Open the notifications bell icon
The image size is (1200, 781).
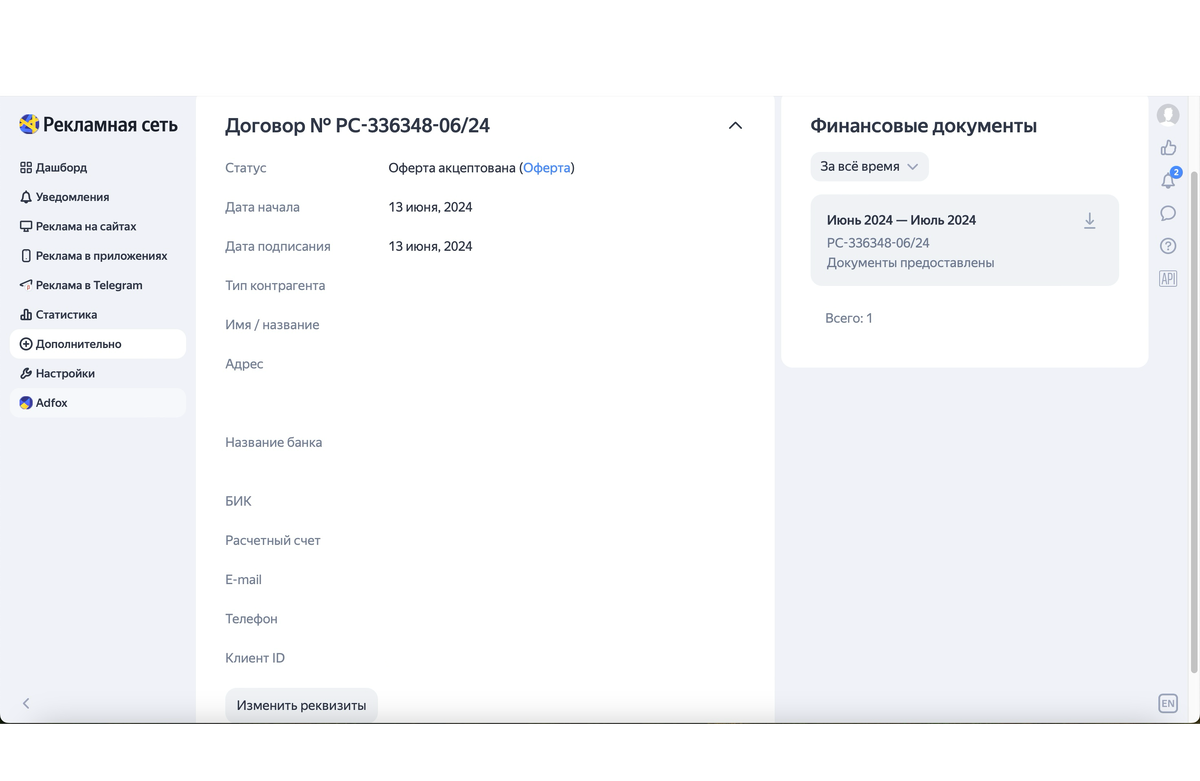pos(1168,181)
